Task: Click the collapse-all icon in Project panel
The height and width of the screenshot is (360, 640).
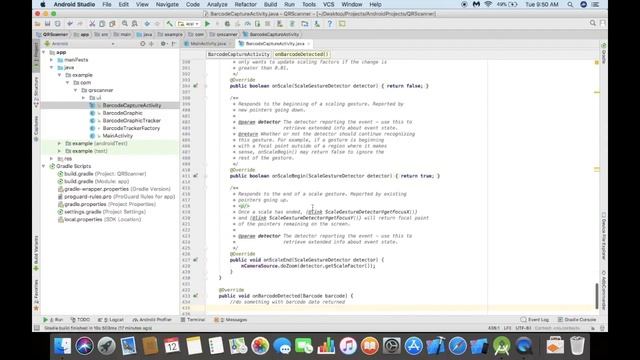Action: (151, 44)
